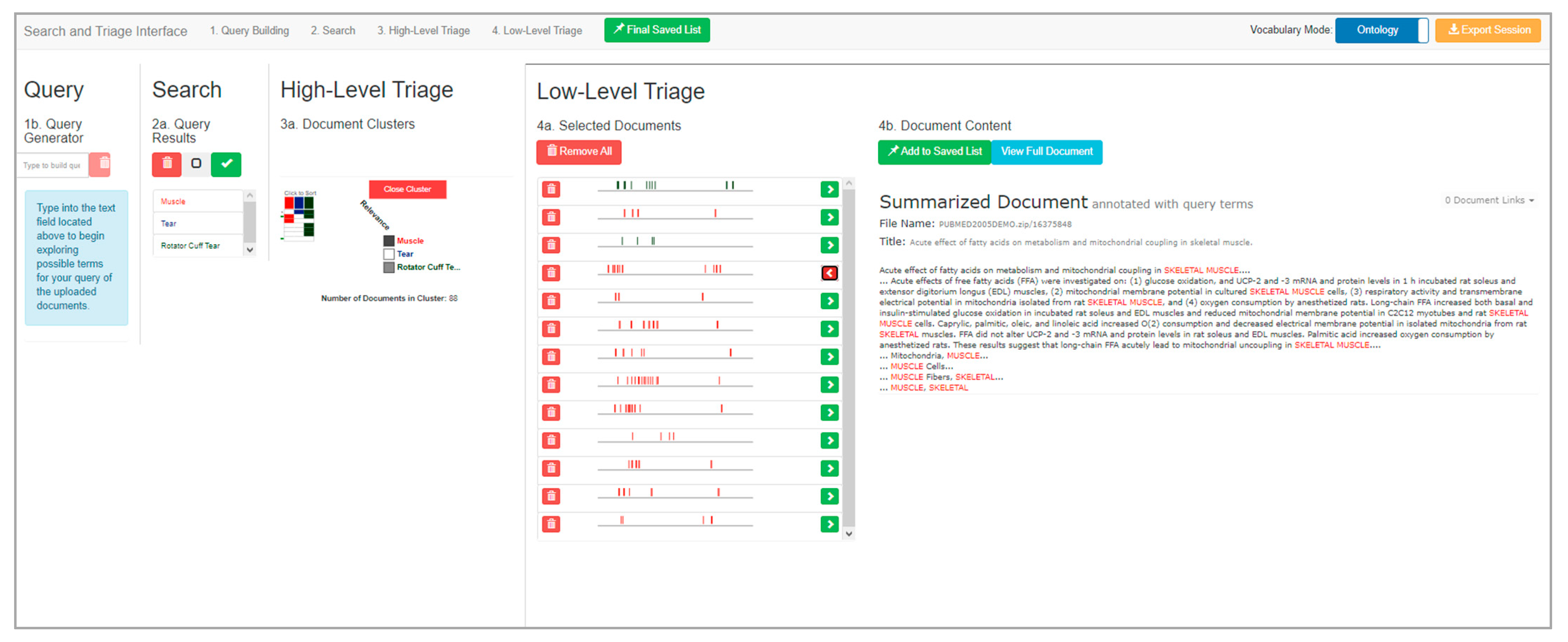Click the green checkmark in Query Results

(226, 164)
